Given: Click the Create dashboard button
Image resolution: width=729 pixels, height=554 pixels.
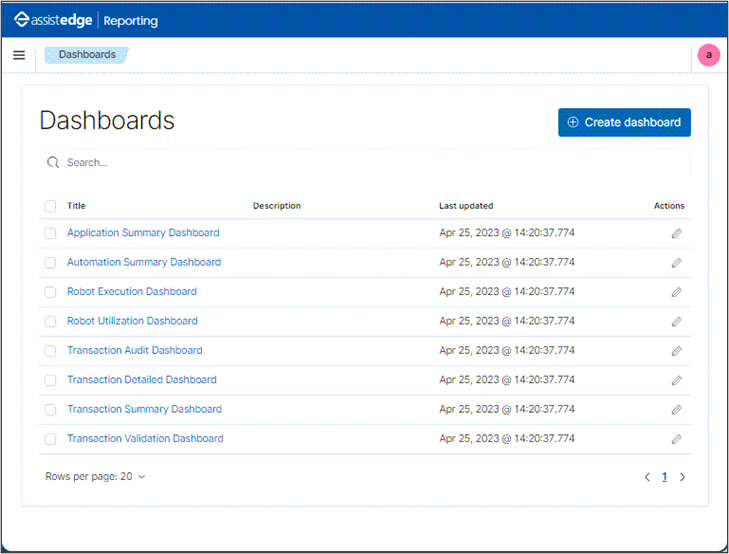Looking at the screenshot, I should (624, 122).
